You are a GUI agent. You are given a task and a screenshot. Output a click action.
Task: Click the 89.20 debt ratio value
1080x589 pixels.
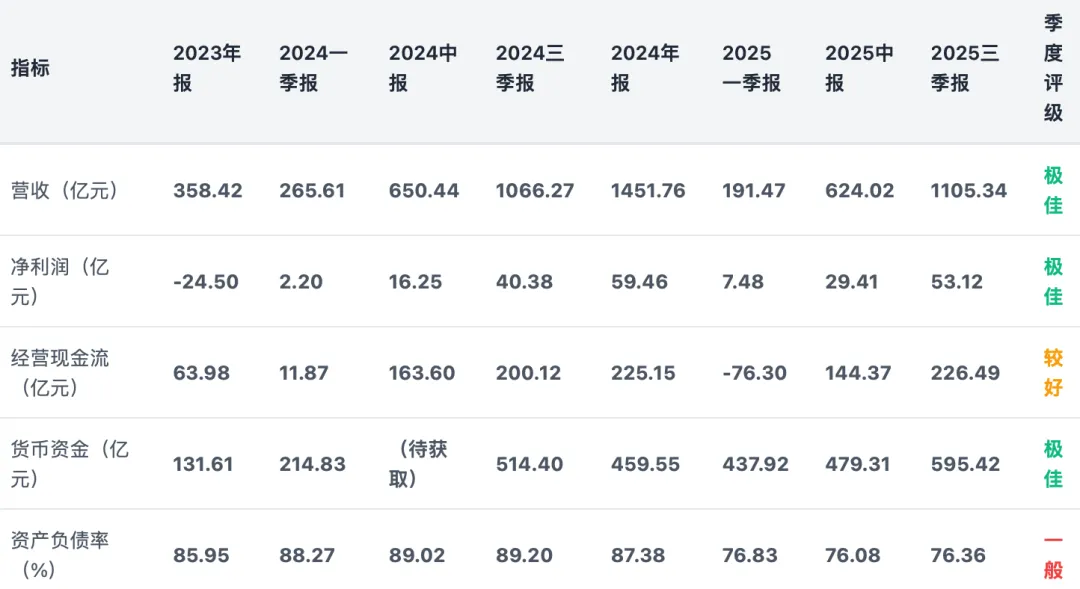[x=524, y=555]
